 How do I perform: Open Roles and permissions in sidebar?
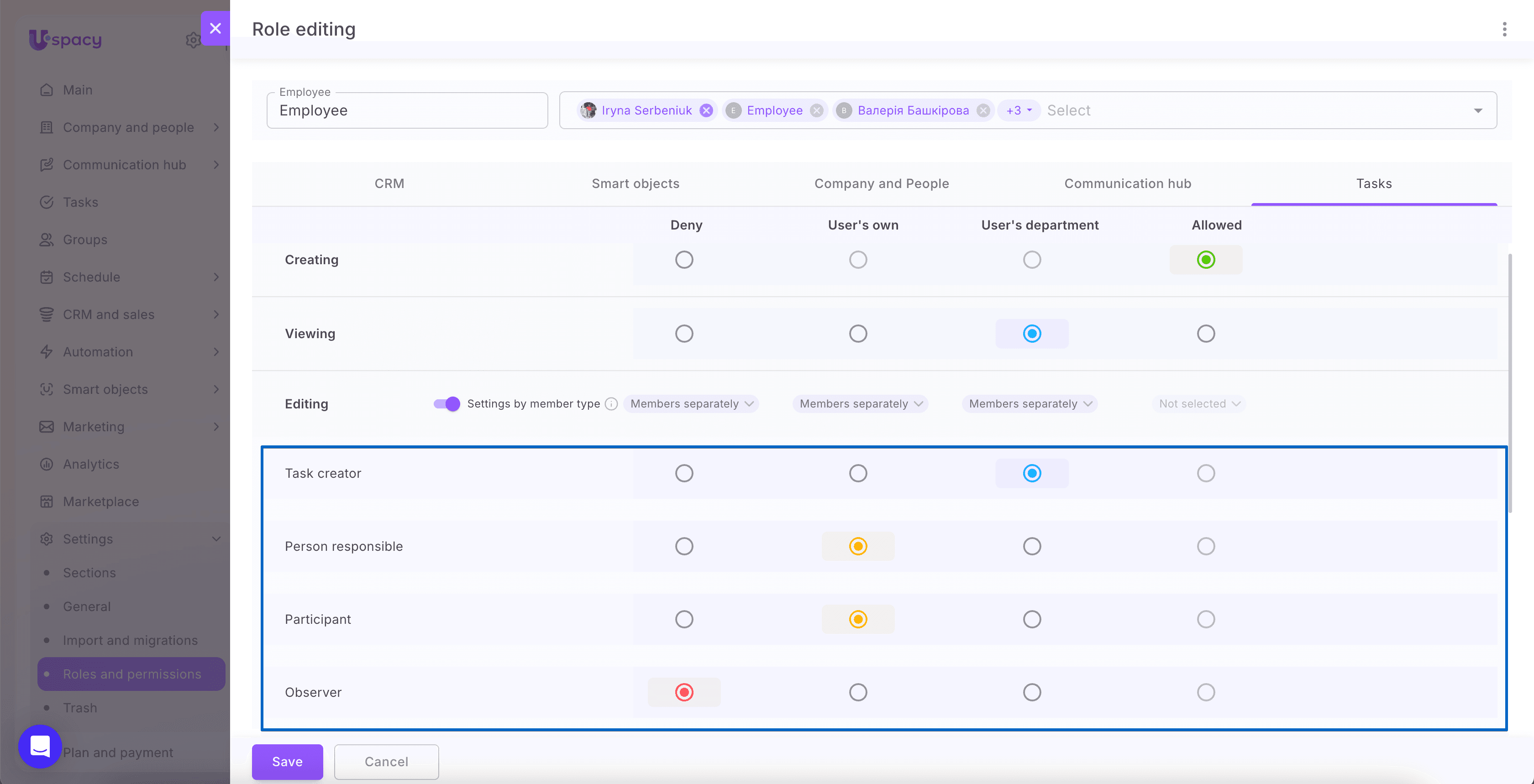(x=131, y=674)
